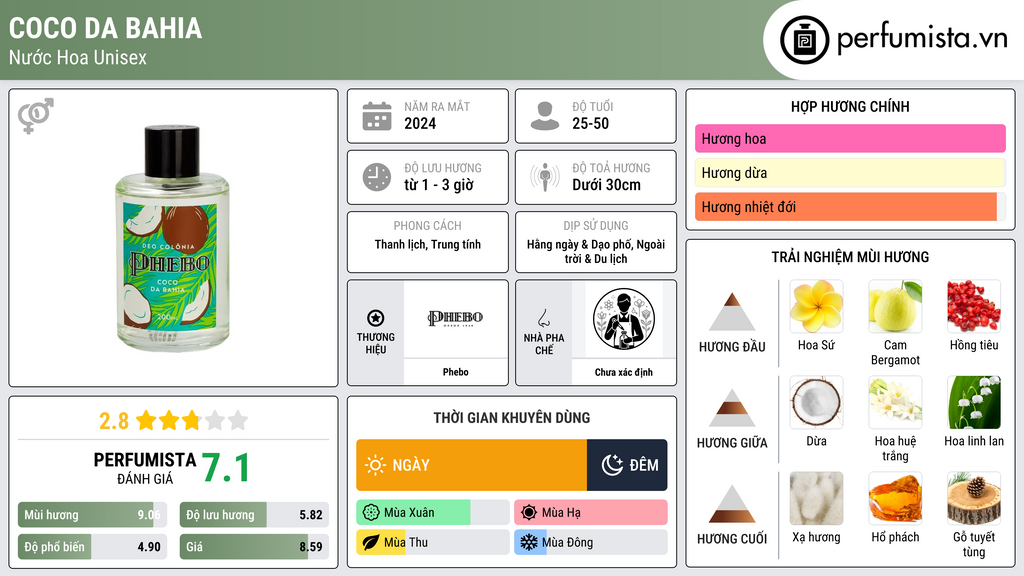Open the Dừa coconut note image
1024x576 pixels.
[x=816, y=402]
